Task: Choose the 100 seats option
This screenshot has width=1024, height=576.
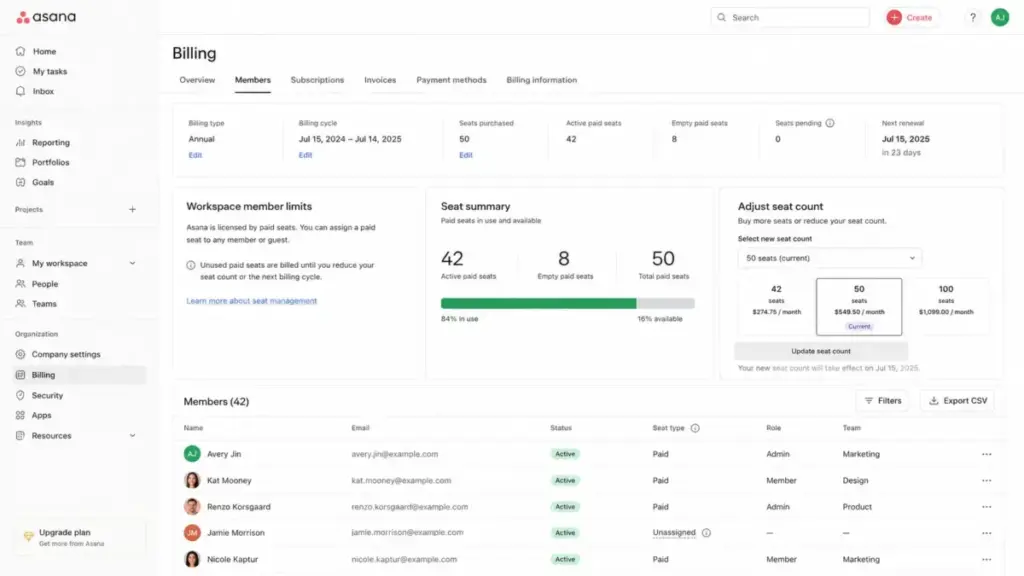Action: tap(946, 306)
